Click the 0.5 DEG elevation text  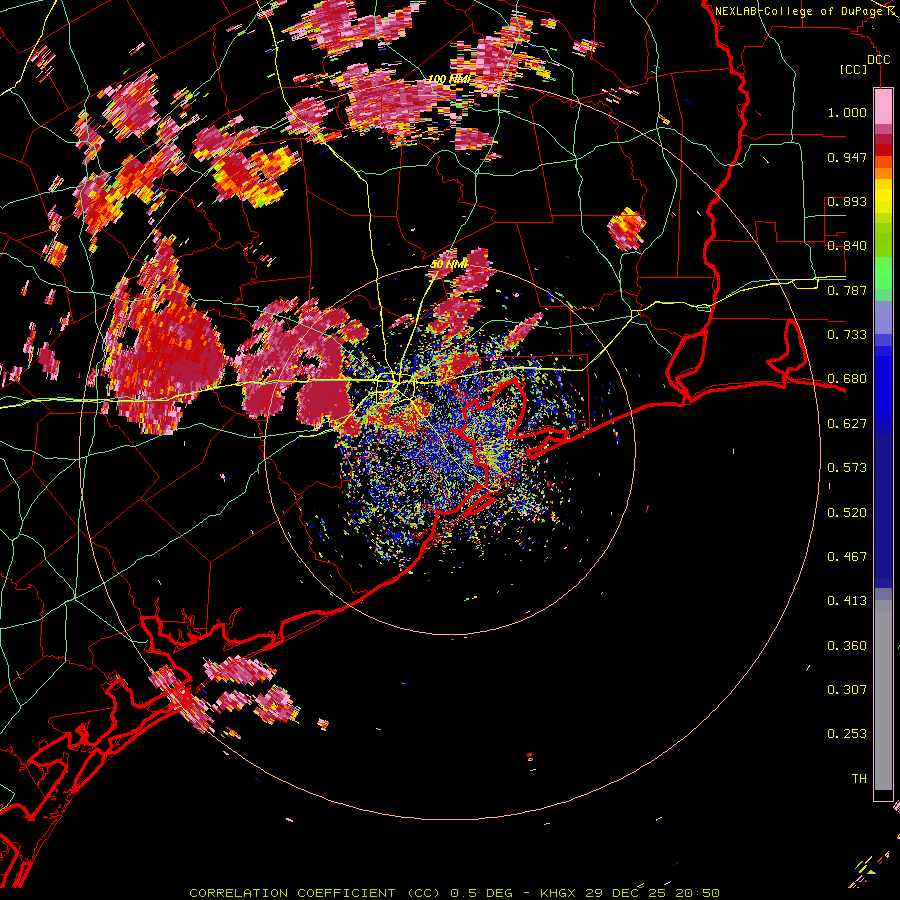point(480,893)
